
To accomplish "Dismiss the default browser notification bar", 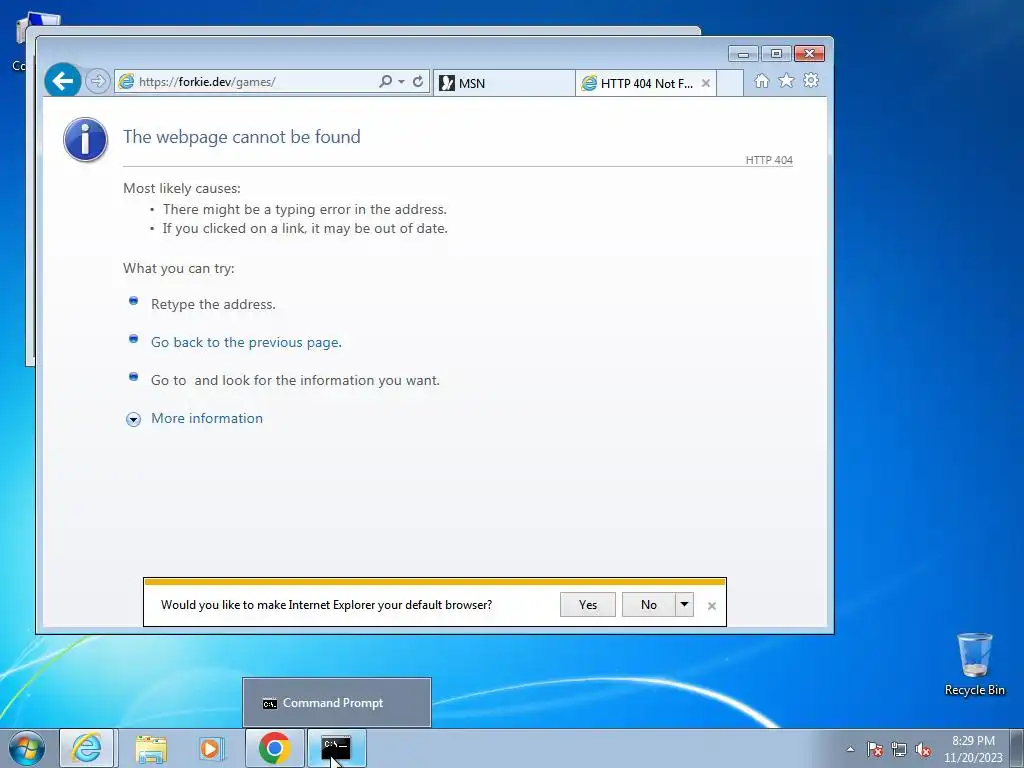I will pyautogui.click(x=712, y=606).
